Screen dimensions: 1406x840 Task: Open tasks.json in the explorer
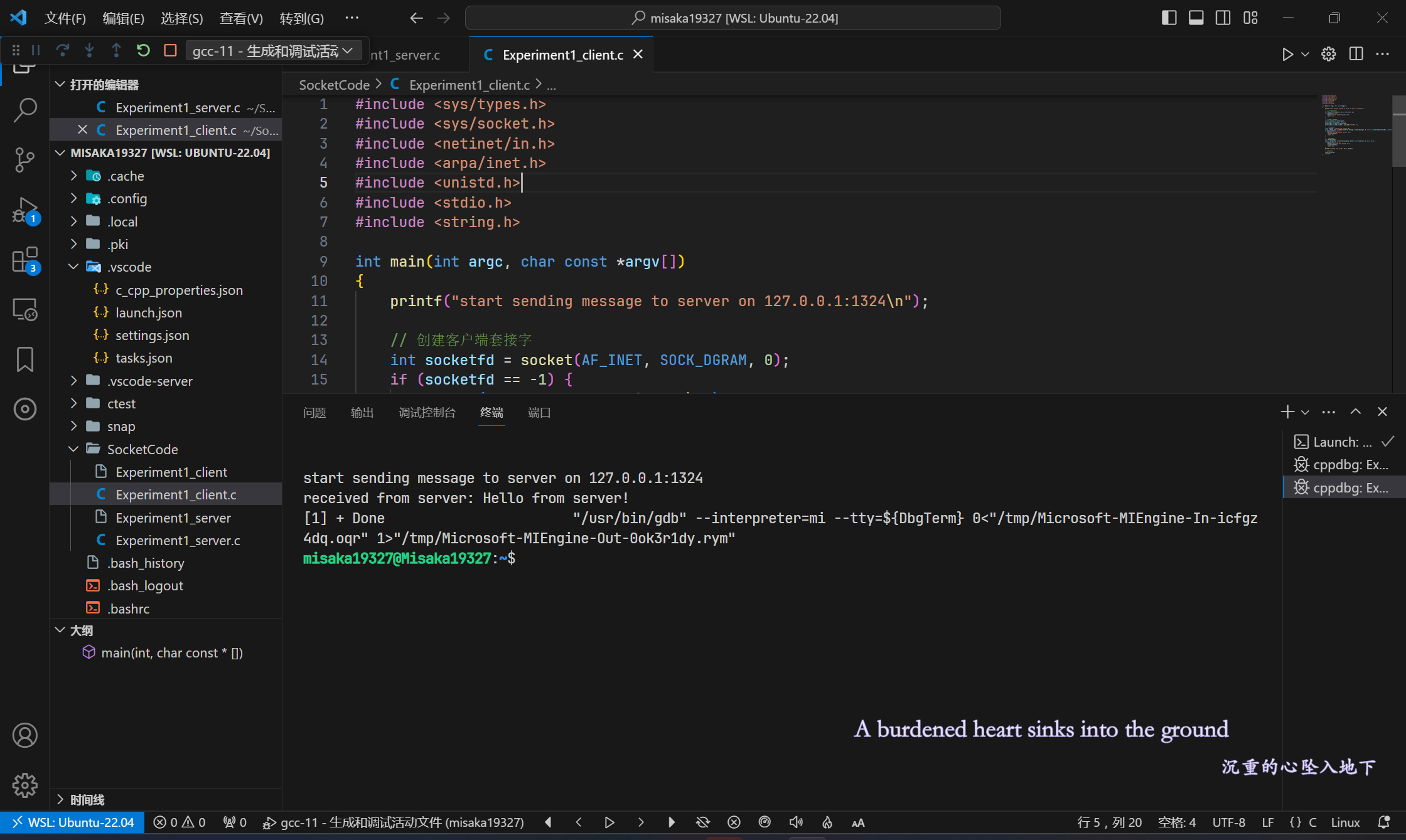(x=166, y=358)
